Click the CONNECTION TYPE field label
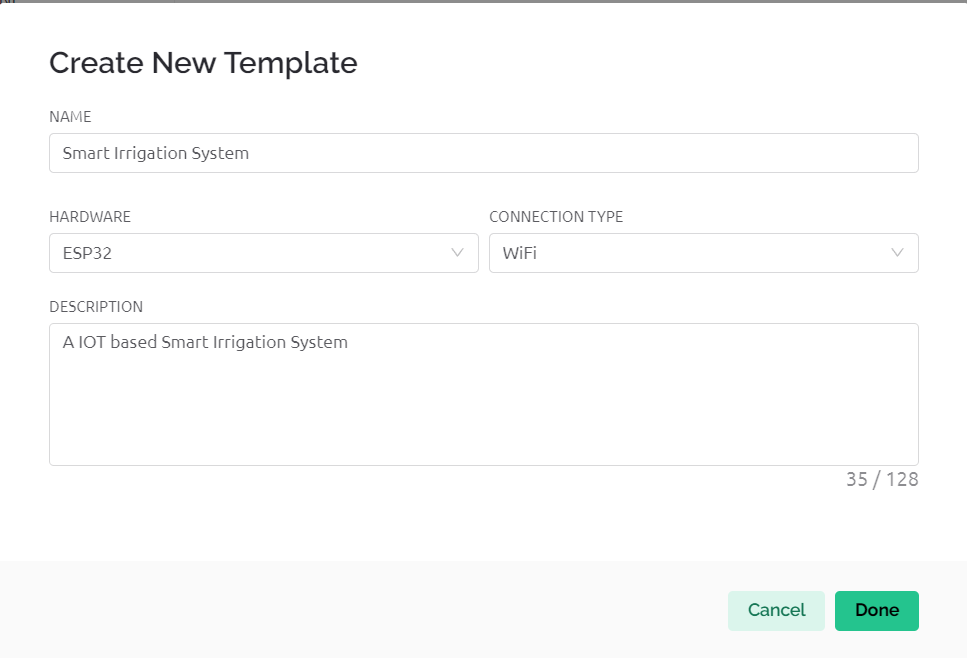 tap(556, 217)
